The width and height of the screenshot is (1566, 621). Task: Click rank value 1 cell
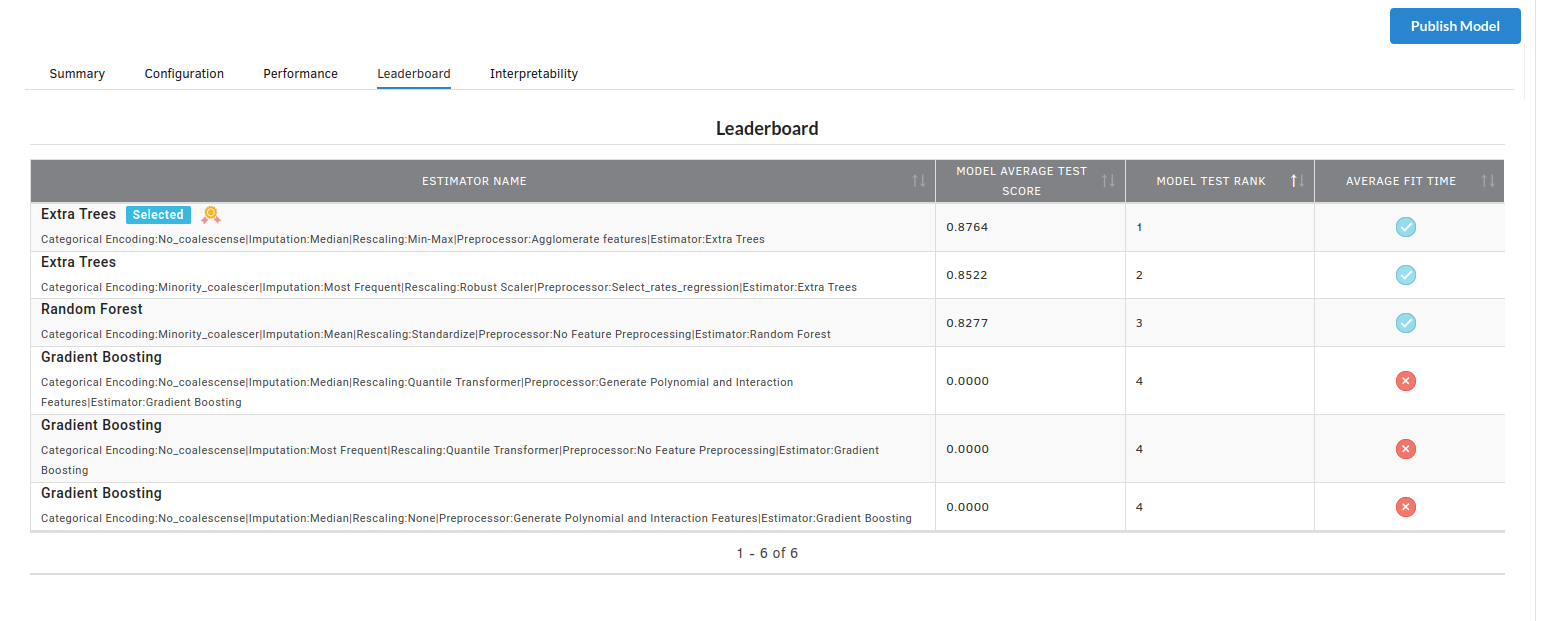click(x=1219, y=227)
